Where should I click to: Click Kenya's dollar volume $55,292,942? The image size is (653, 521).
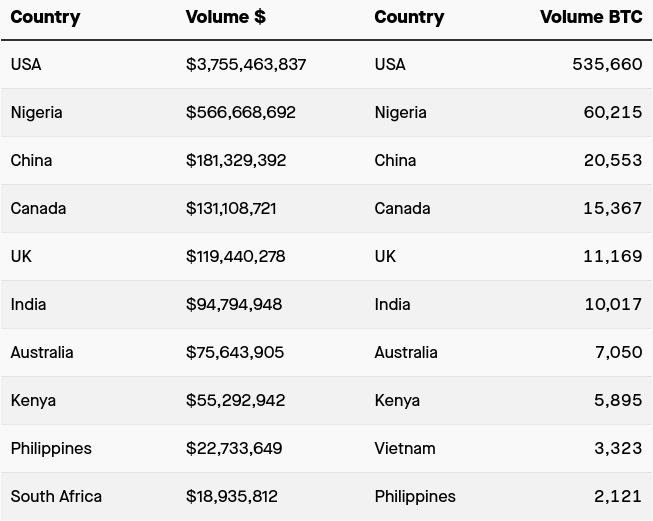(x=236, y=400)
